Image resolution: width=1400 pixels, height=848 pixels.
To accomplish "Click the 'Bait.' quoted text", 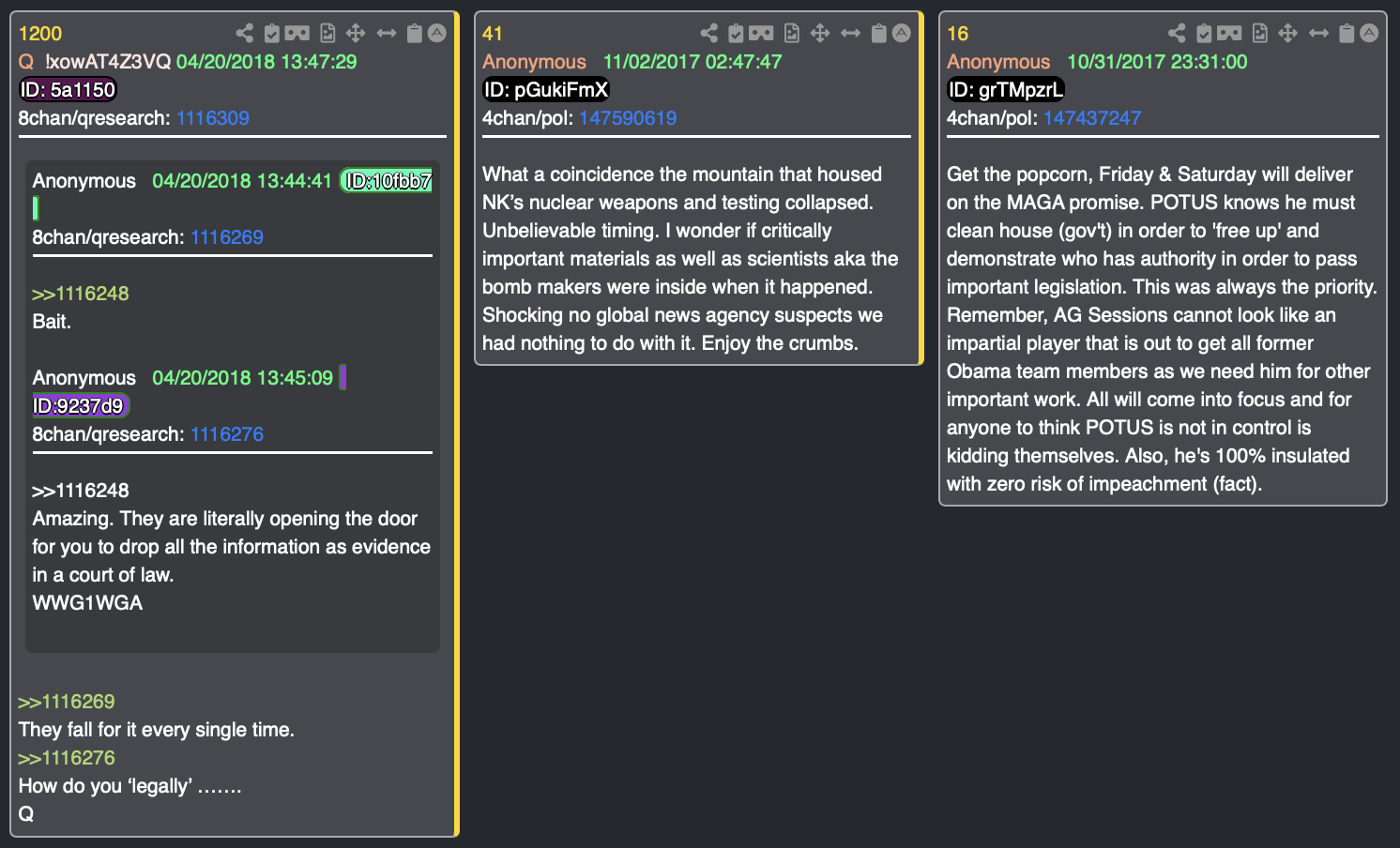I will pyautogui.click(x=52, y=322).
